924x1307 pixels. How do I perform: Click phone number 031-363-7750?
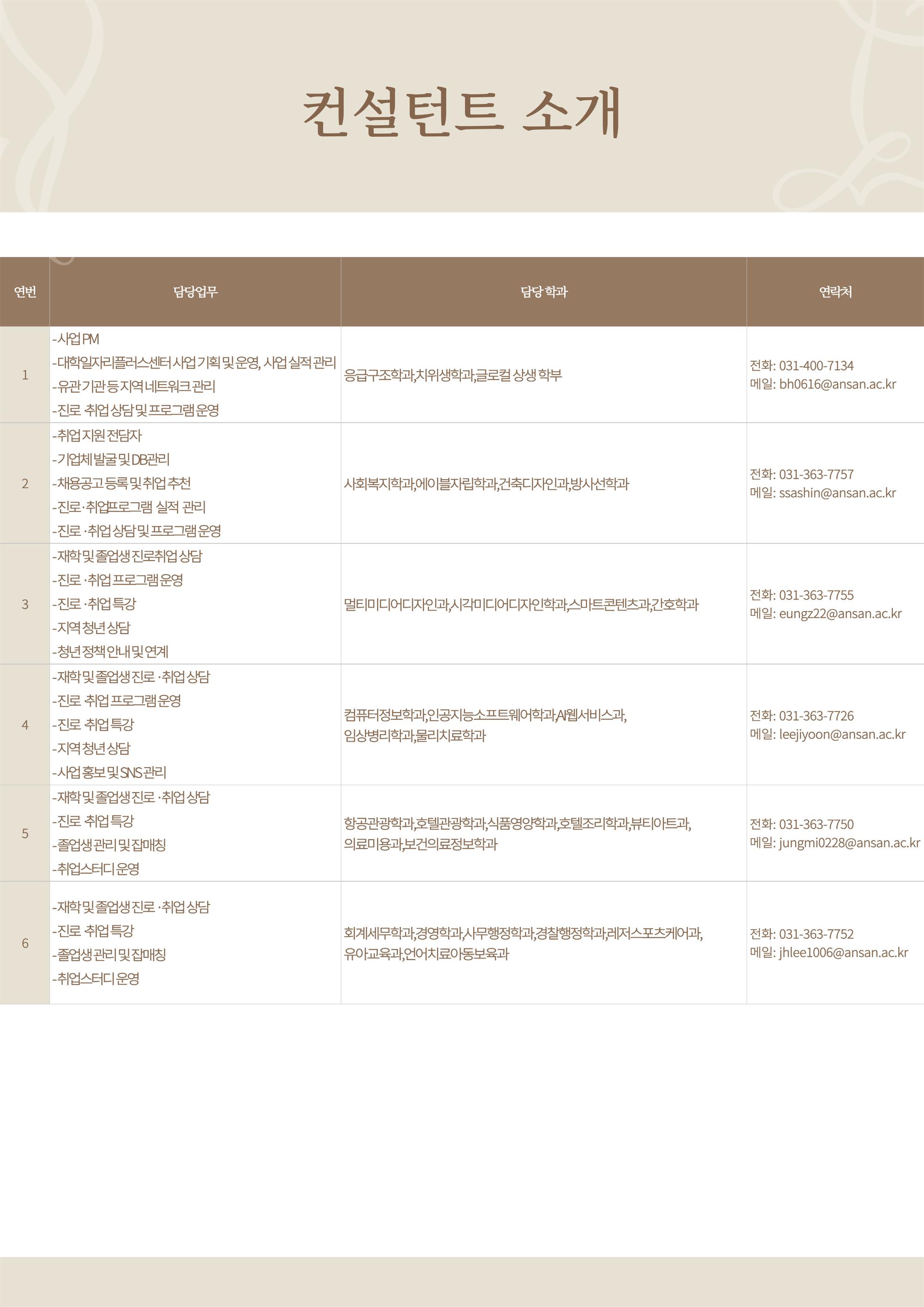(x=816, y=824)
